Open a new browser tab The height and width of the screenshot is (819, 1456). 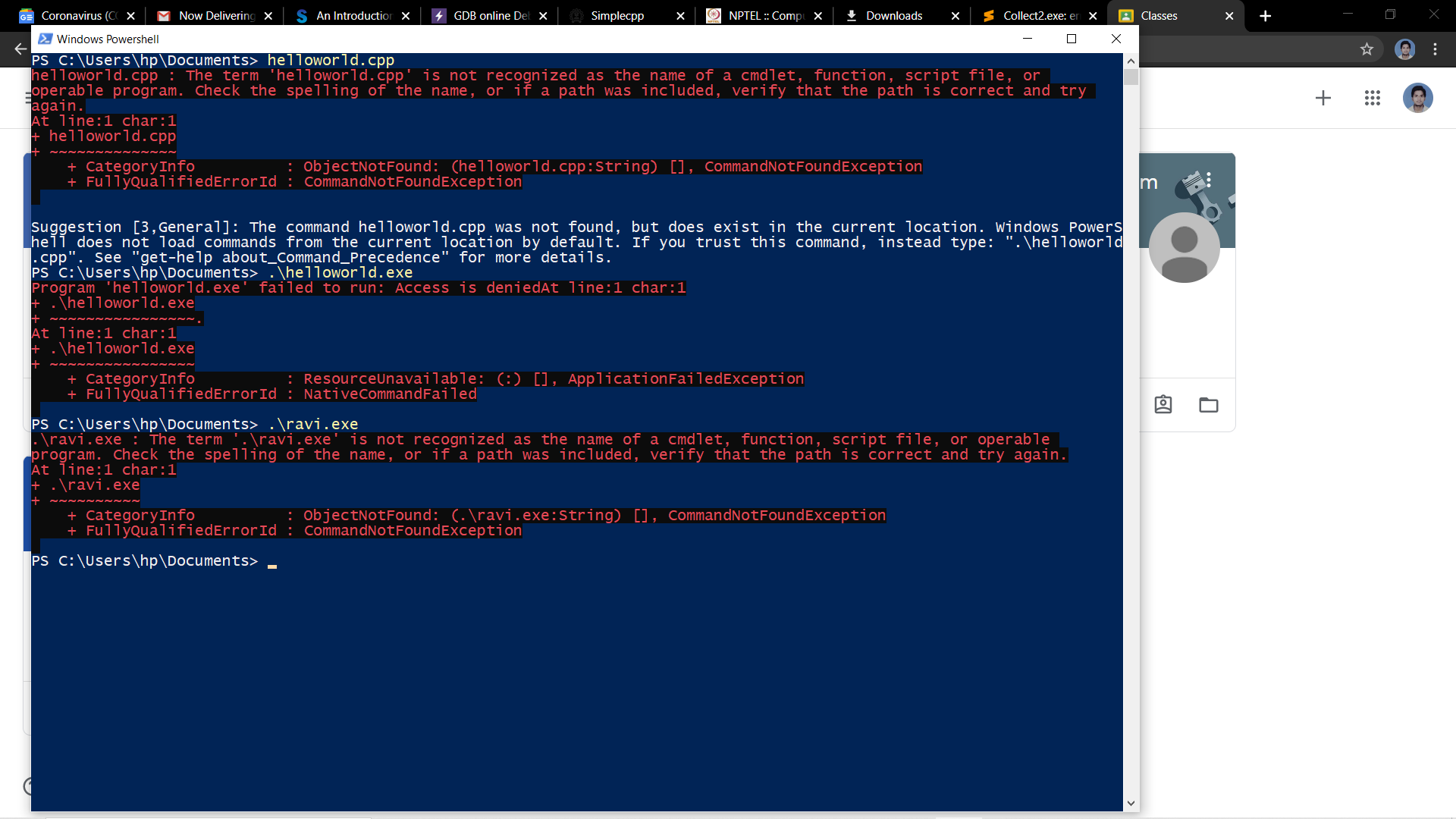click(x=1265, y=16)
